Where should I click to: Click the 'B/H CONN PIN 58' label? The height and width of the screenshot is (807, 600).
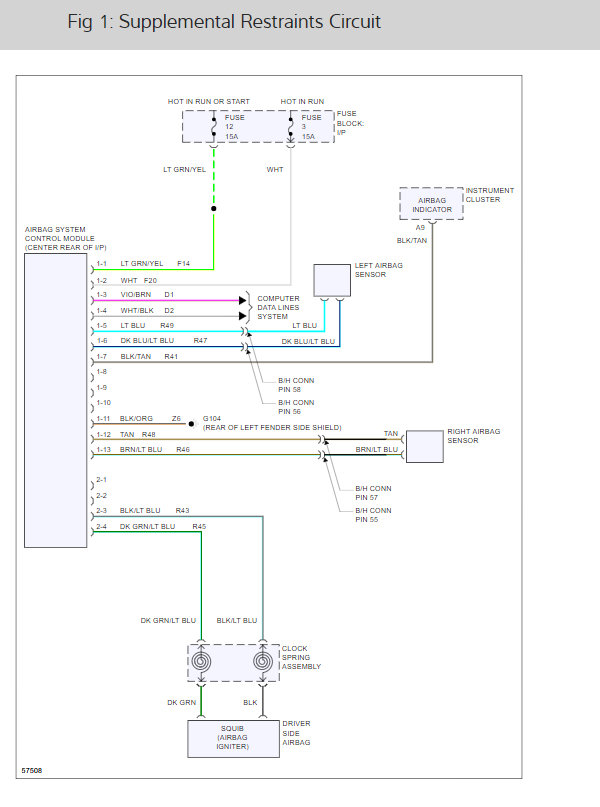point(296,385)
